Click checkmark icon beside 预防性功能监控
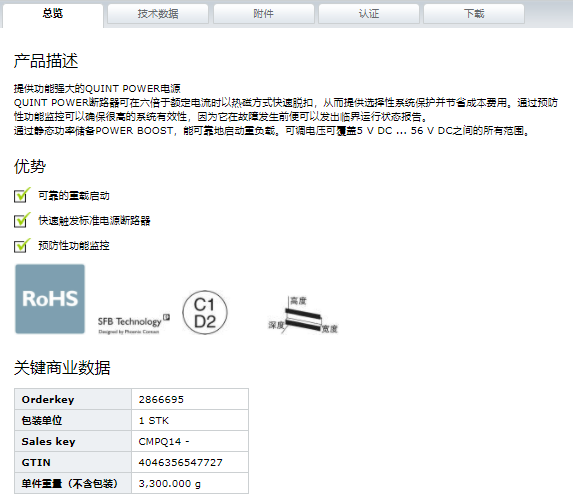 click(x=22, y=245)
